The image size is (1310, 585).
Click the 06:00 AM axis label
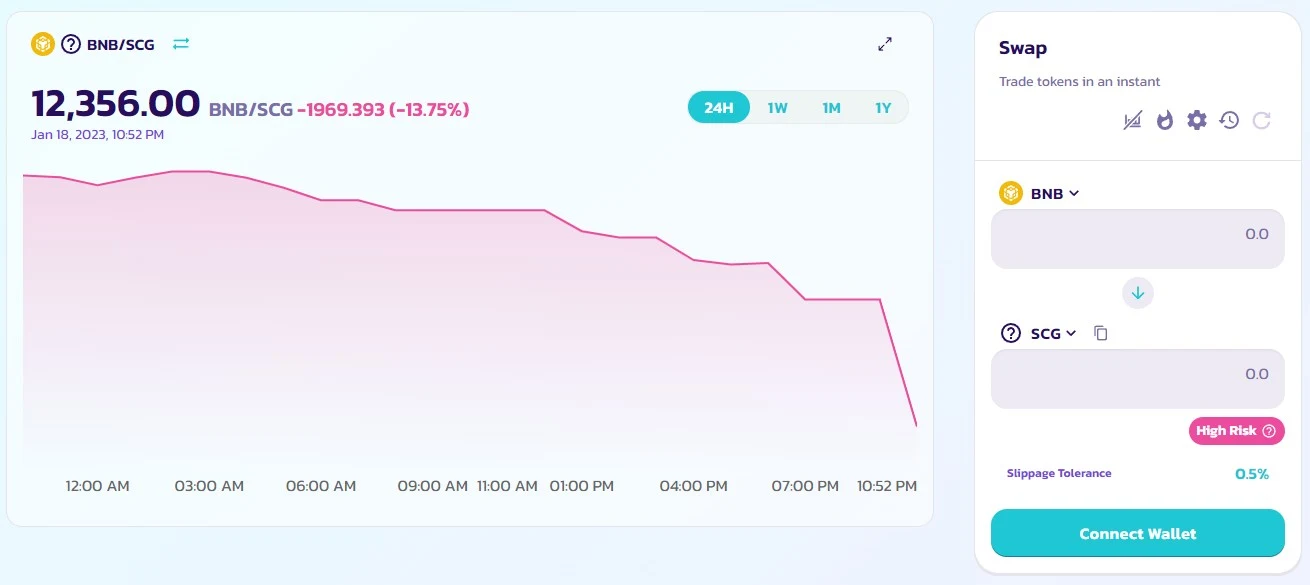[321, 486]
